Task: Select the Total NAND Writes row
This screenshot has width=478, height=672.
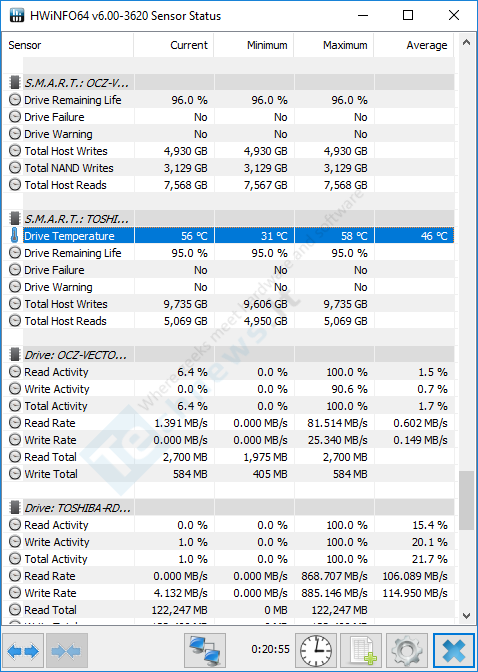Action: [229, 168]
